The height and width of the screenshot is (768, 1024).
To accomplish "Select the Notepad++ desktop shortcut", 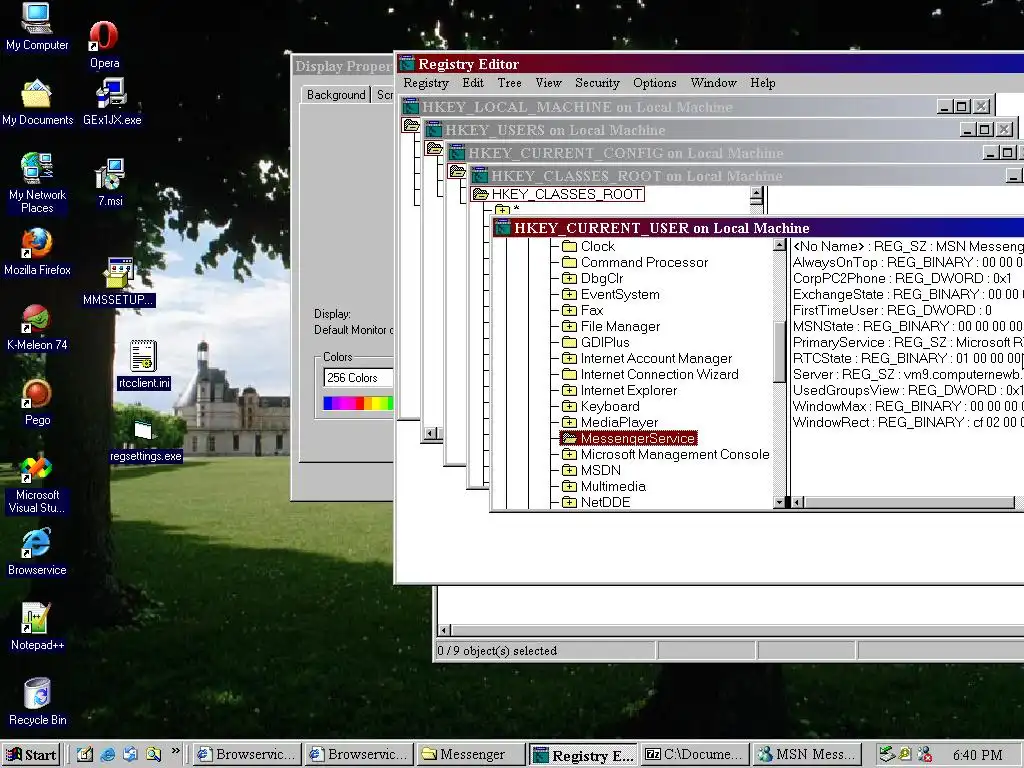I will pyautogui.click(x=37, y=628).
